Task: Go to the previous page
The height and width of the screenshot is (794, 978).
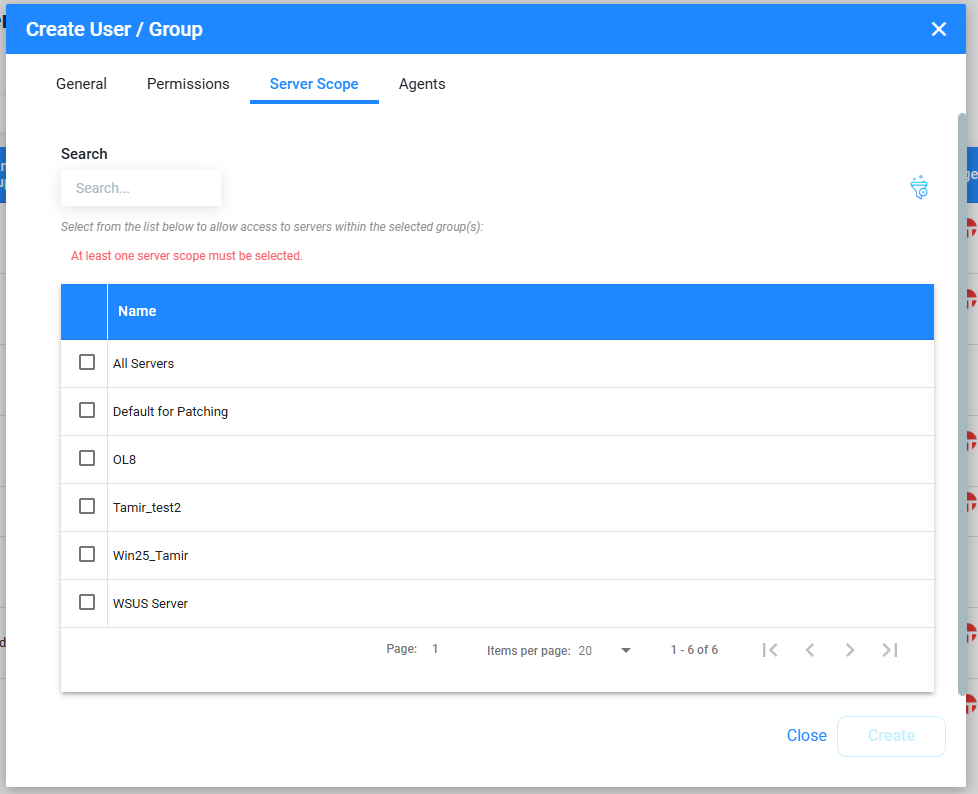Action: point(810,650)
